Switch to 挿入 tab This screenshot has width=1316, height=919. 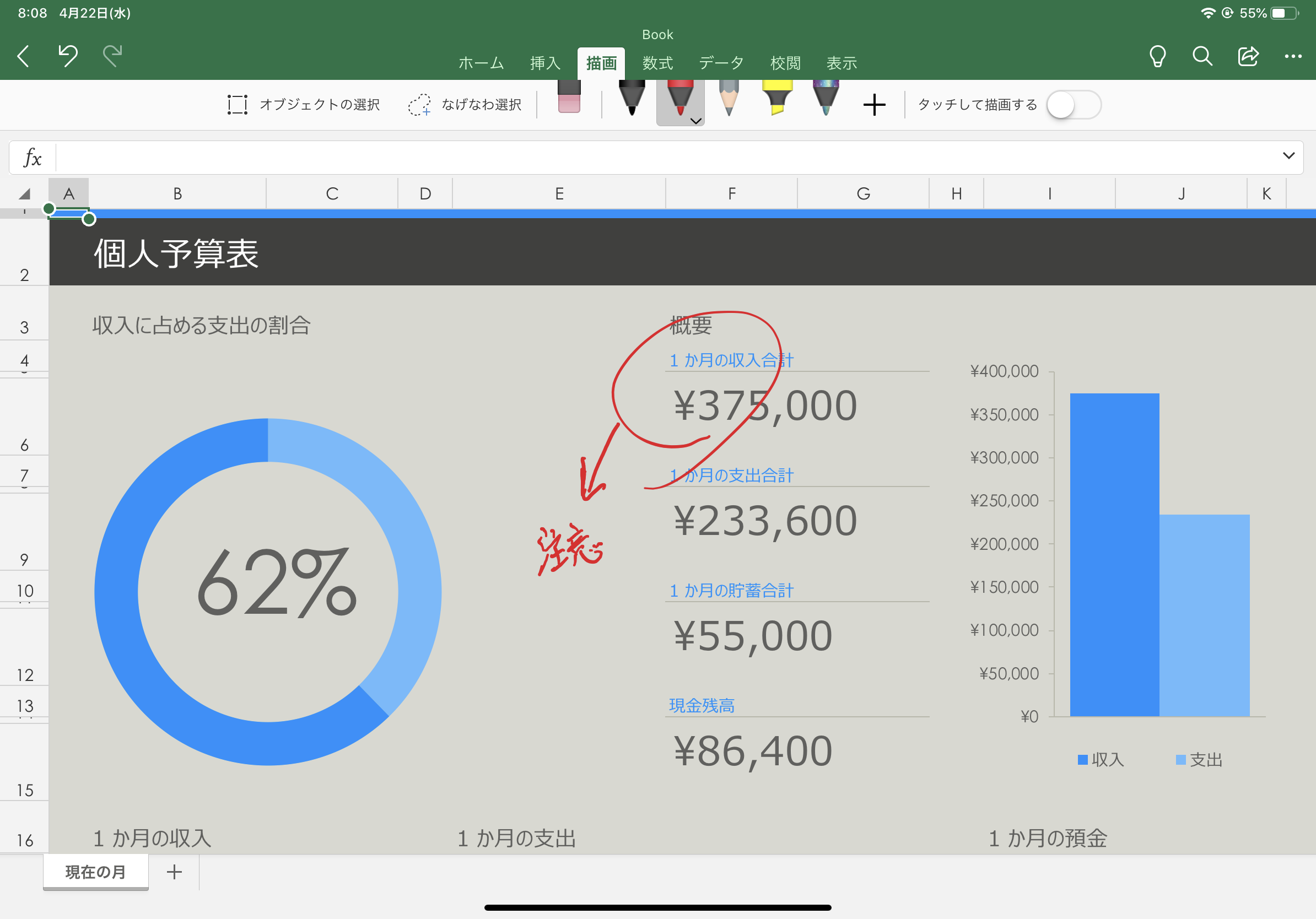545,63
